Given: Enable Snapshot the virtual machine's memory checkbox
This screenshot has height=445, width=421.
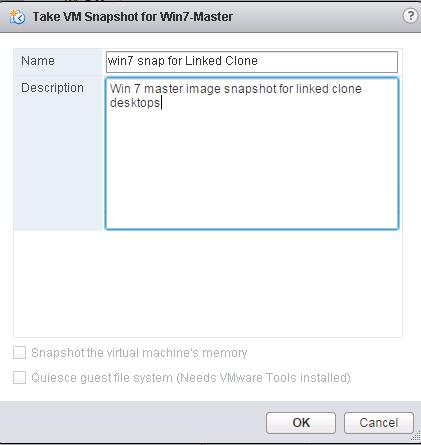Looking at the screenshot, I should 19,352.
